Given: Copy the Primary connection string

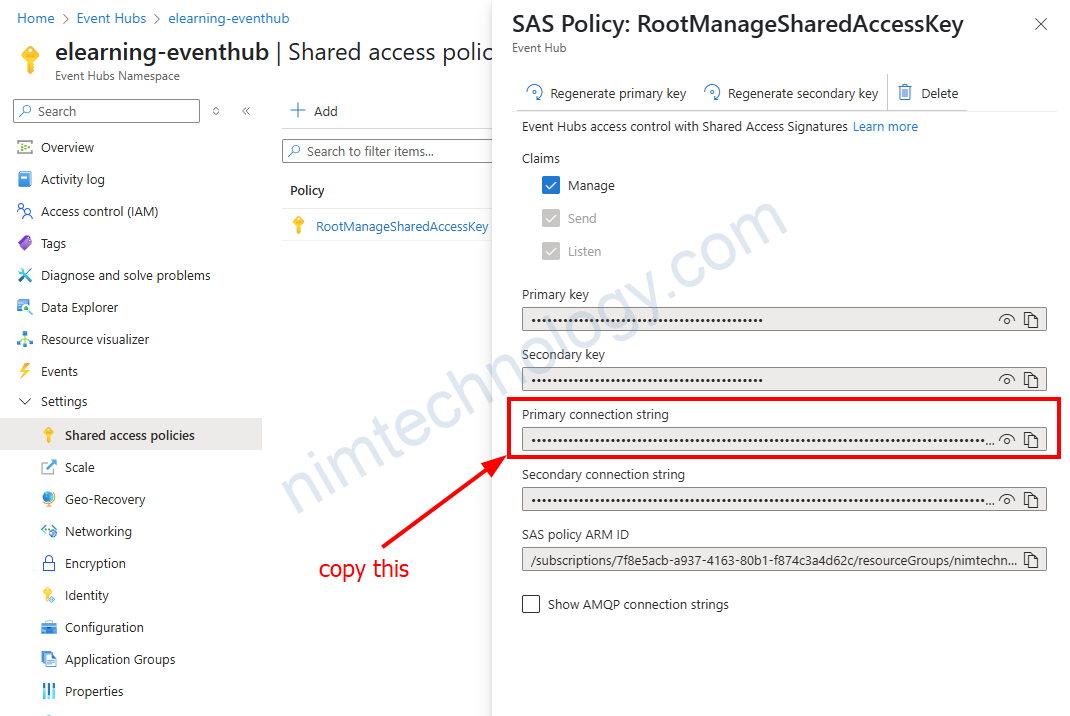Looking at the screenshot, I should coord(1031,440).
